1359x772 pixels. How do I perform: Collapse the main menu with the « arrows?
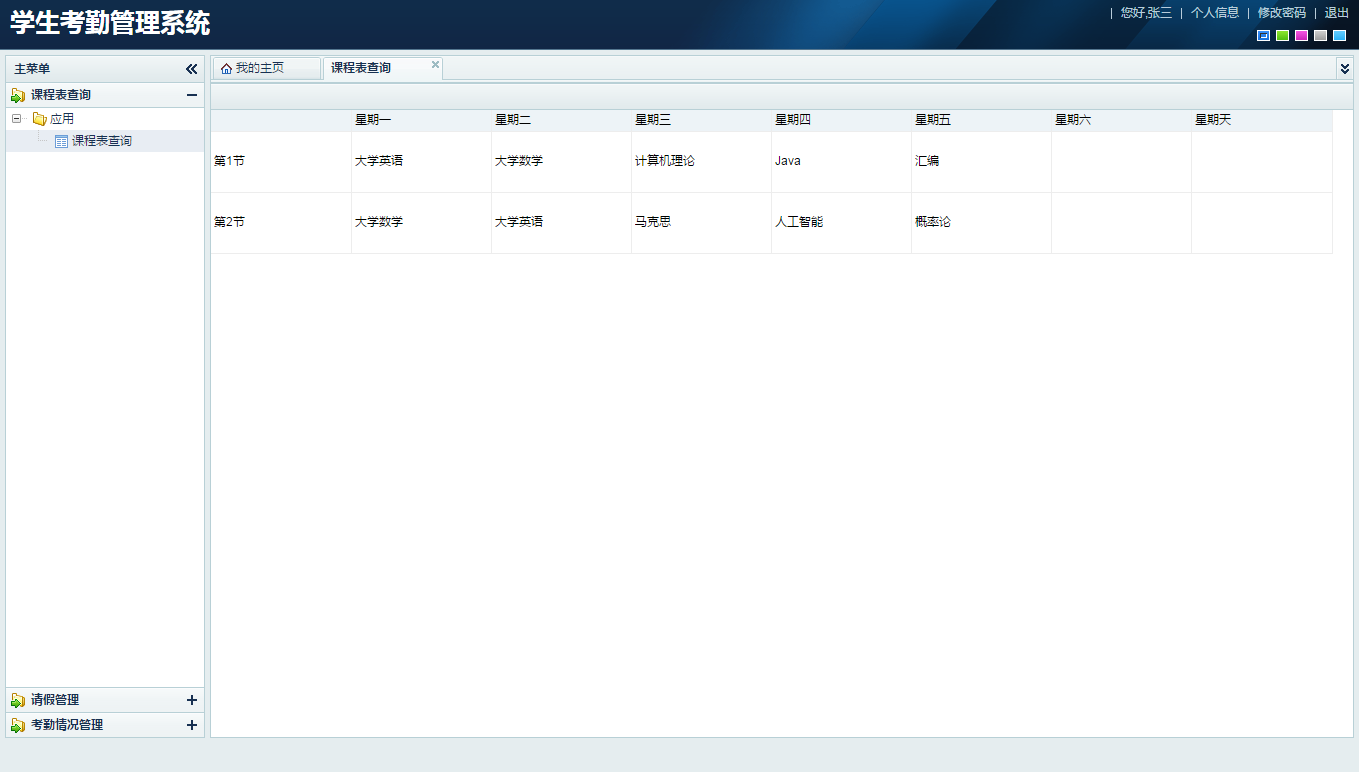191,68
